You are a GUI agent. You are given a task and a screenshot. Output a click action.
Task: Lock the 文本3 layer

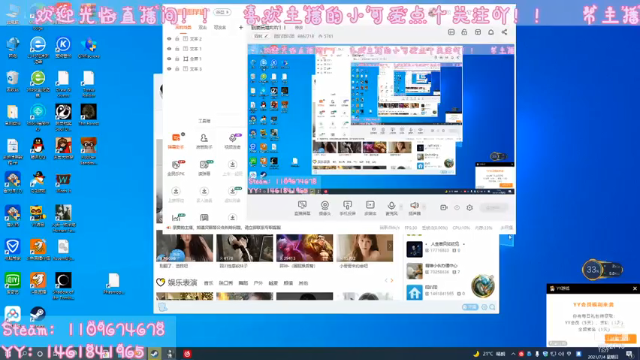177,69
